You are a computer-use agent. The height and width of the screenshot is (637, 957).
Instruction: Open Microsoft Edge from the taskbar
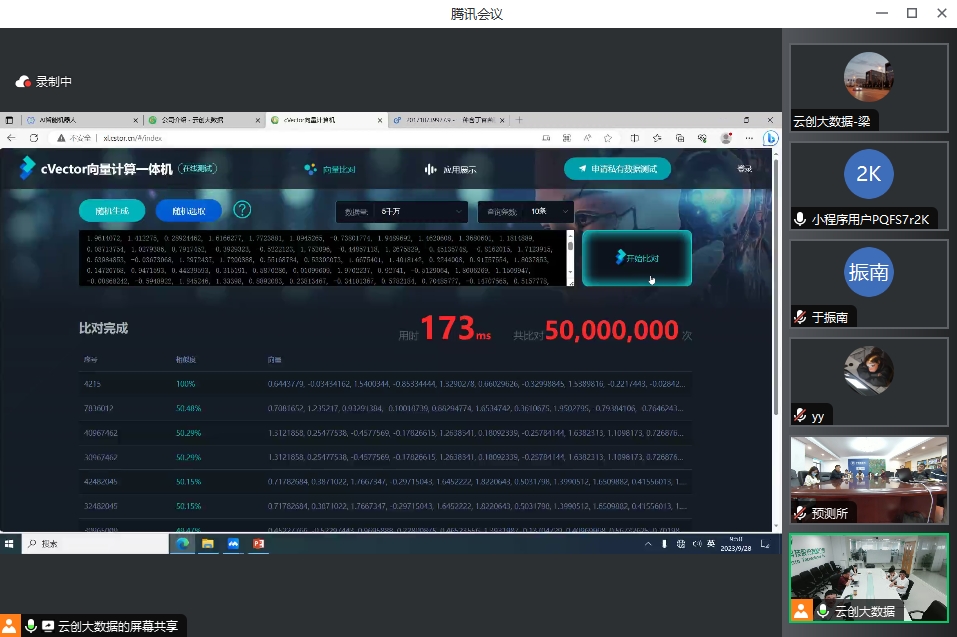click(x=184, y=544)
